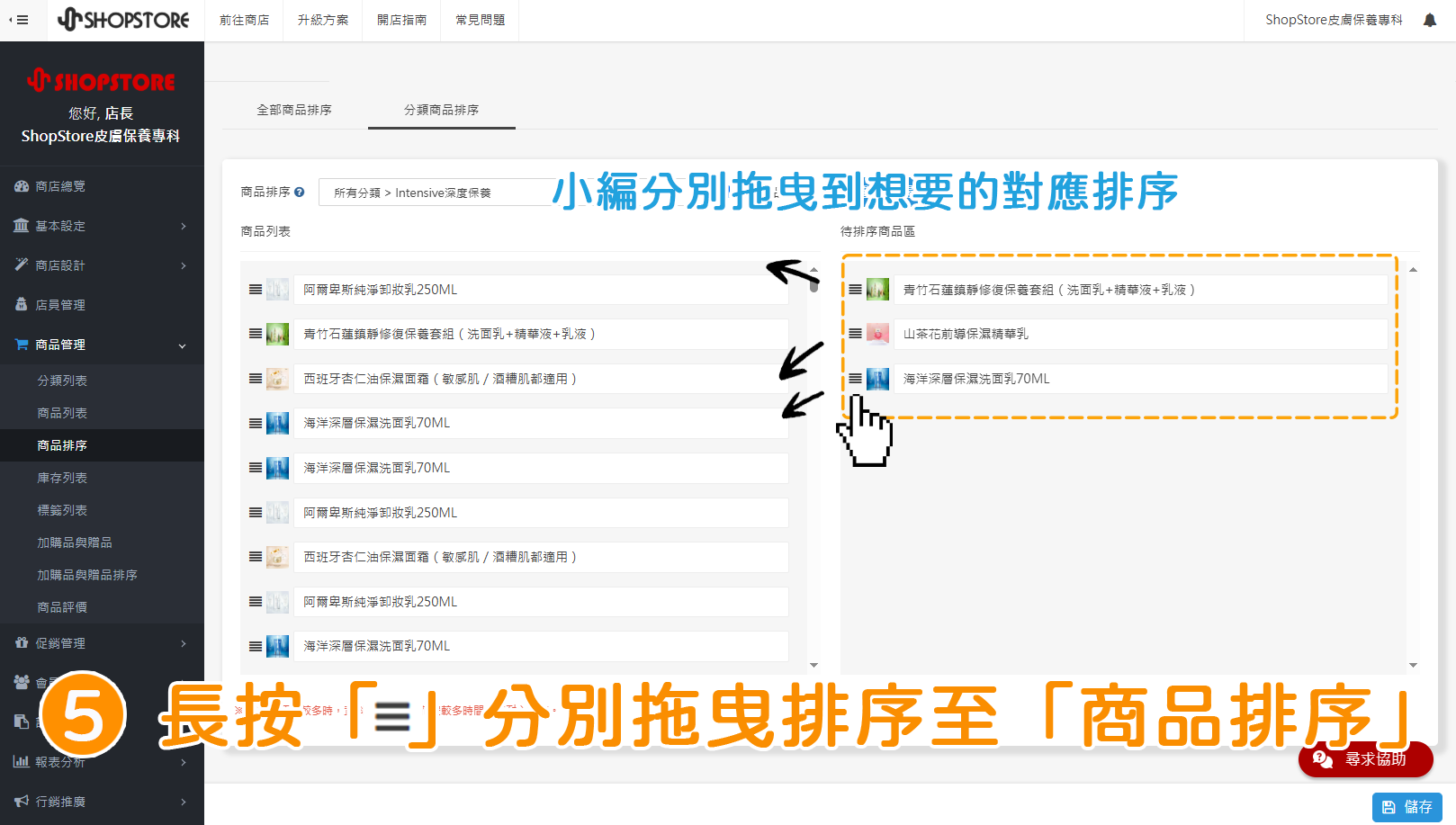Image resolution: width=1456 pixels, height=825 pixels.
Task: Click the 行銷推廣 megaphone icon in sidebar
Action: (x=22, y=801)
